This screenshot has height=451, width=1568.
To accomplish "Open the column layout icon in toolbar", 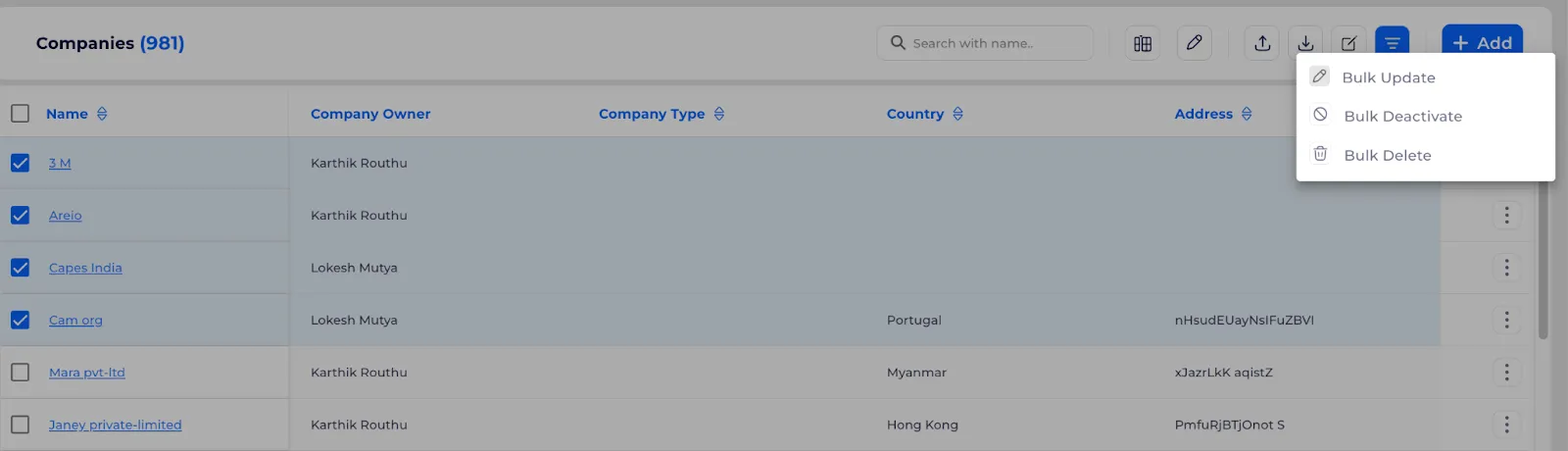I will (x=1143, y=43).
